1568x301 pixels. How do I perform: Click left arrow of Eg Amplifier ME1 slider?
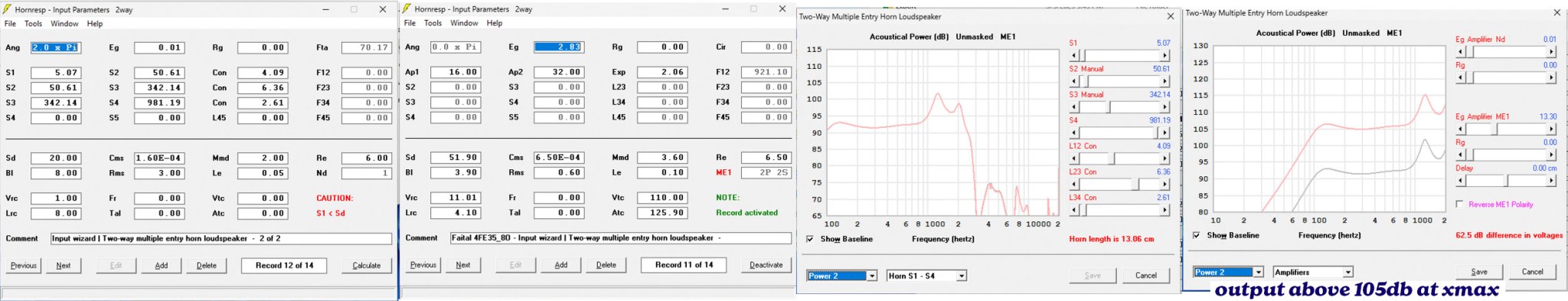pos(1460,129)
